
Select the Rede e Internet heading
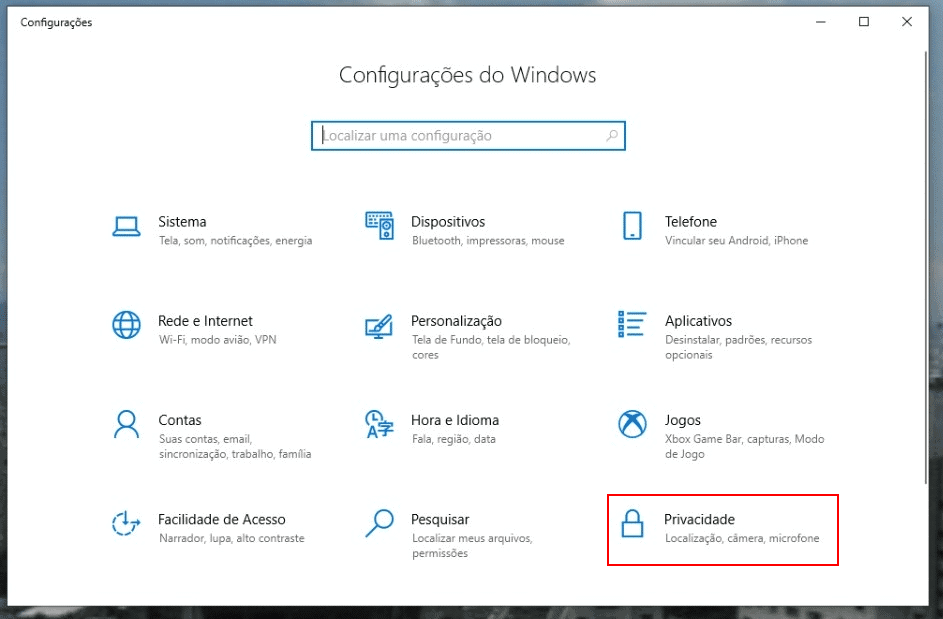point(205,321)
